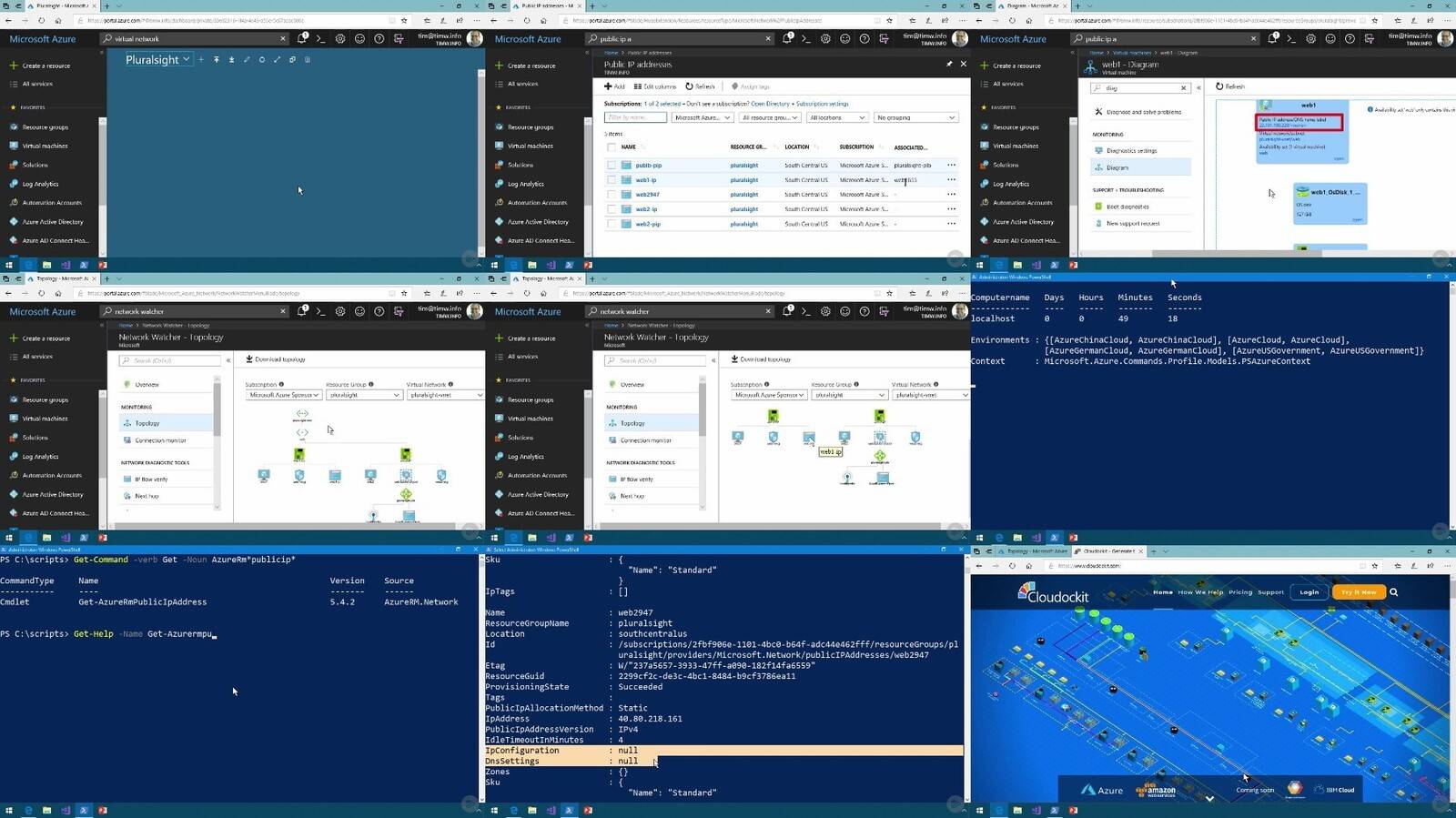The height and width of the screenshot is (818, 1456).
Task: Open All locations filter dropdown
Action: (837, 117)
